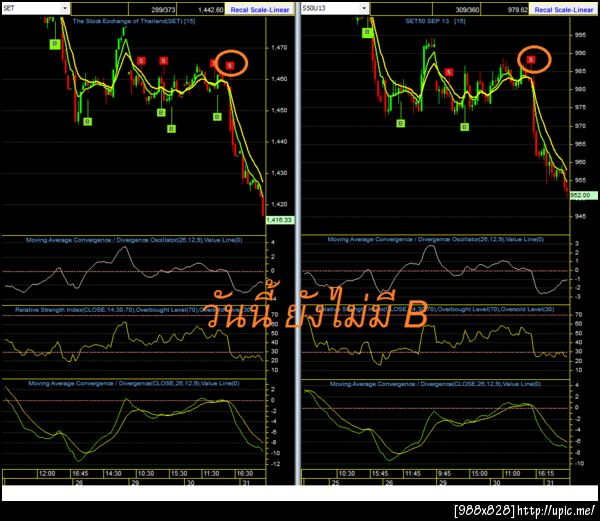Click the 945 price axis label
The width and height of the screenshot is (600, 521).
point(580,217)
